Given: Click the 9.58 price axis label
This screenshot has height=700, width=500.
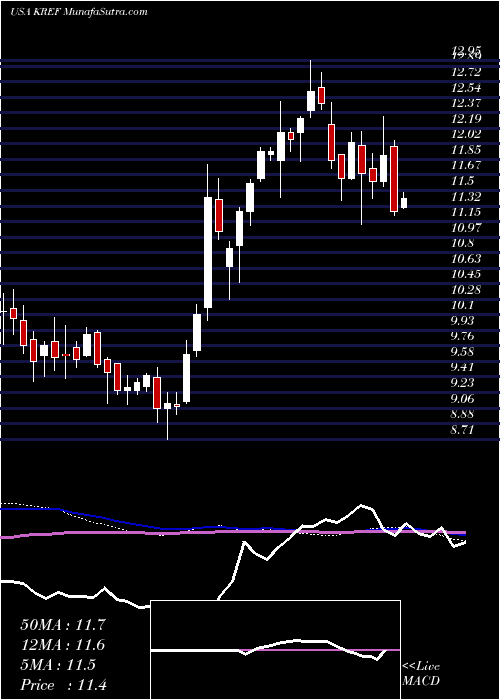Looking at the screenshot, I should click(464, 352).
